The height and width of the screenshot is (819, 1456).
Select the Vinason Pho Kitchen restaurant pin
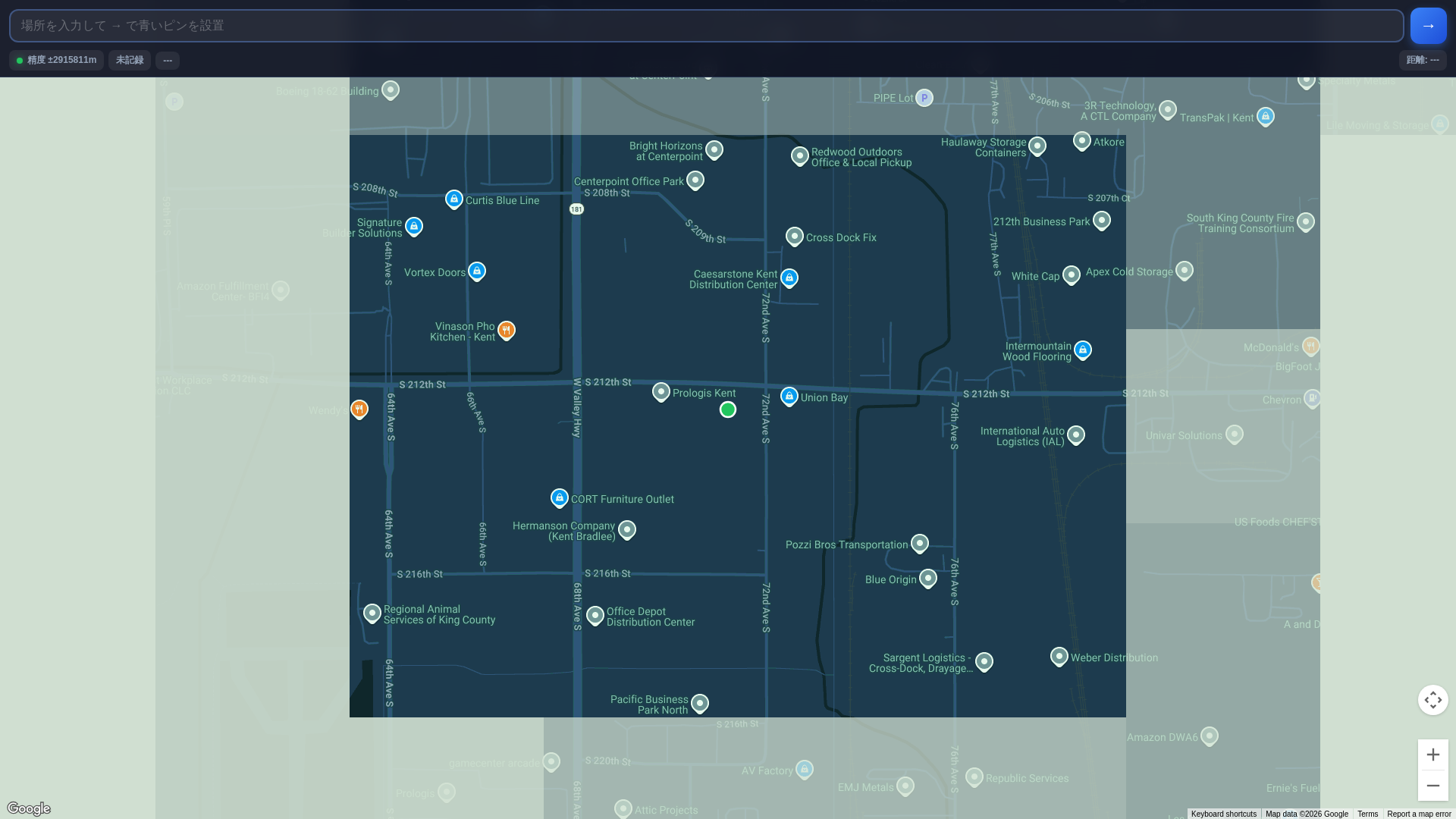[506, 330]
